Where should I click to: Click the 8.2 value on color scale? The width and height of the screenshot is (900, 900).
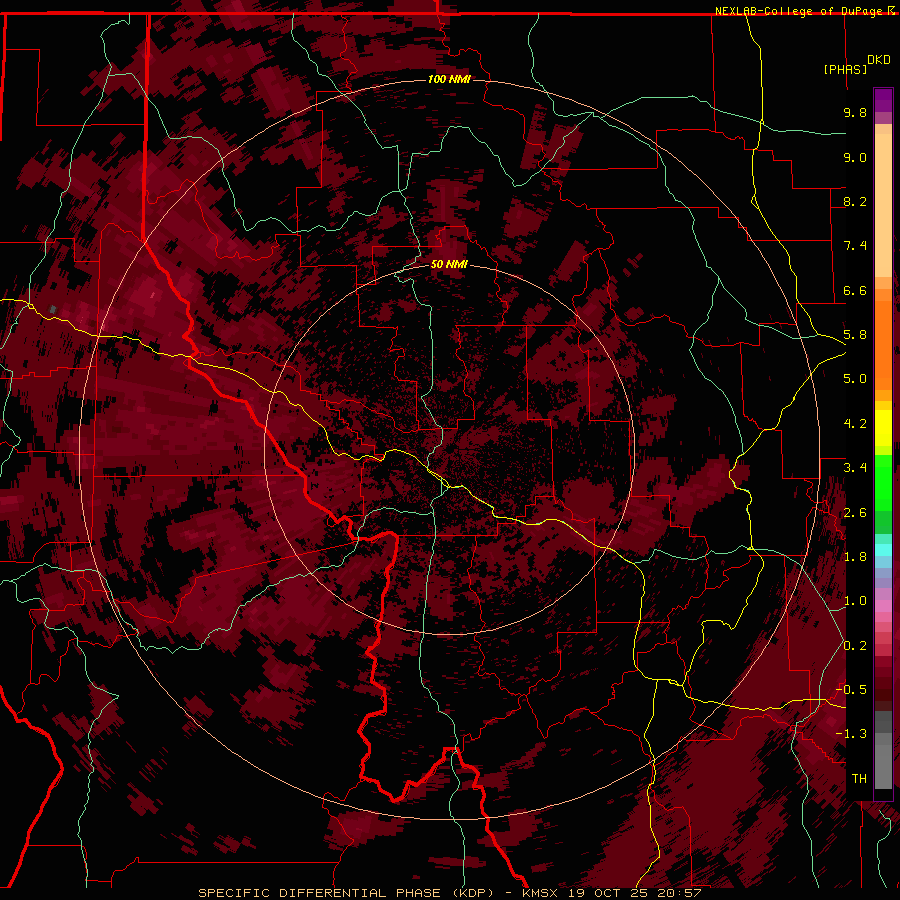(x=855, y=201)
